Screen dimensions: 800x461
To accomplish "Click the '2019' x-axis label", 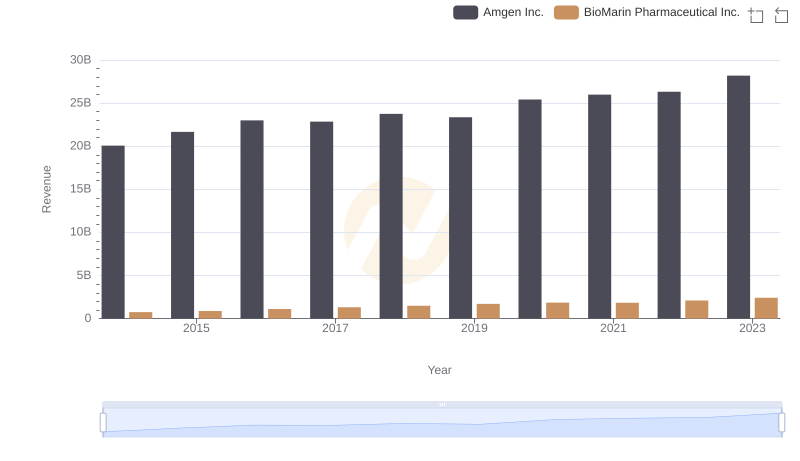I will (474, 328).
